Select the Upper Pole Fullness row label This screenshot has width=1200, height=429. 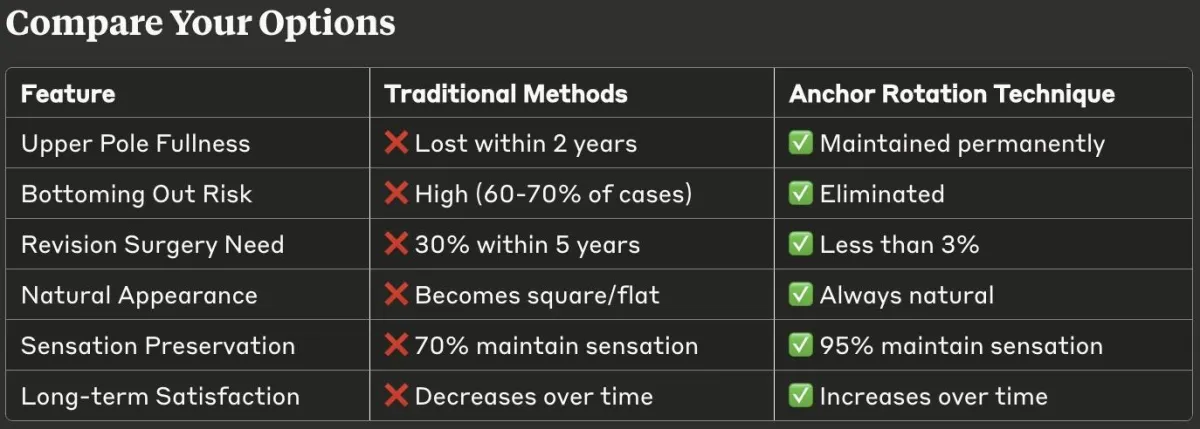click(135, 144)
